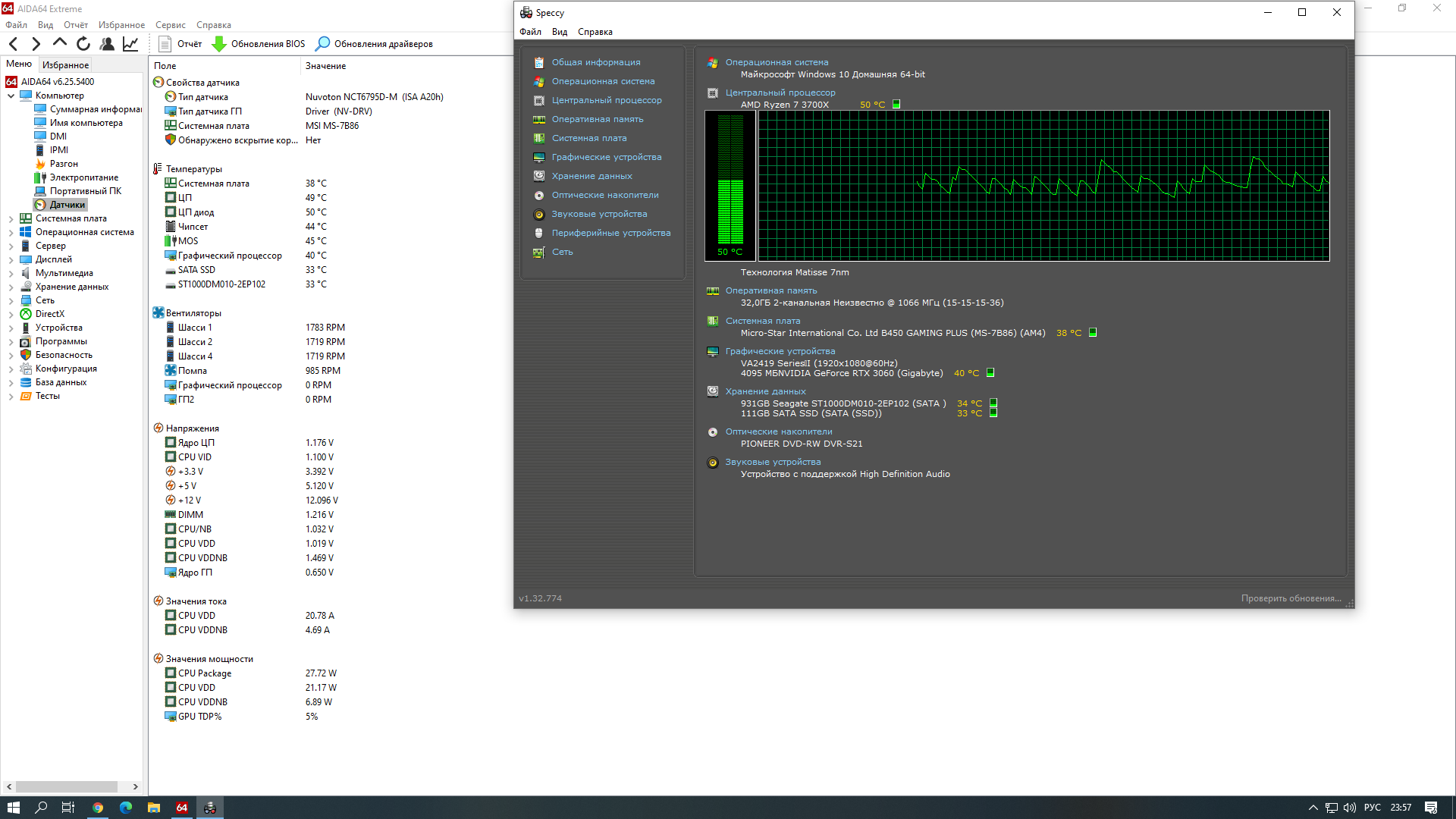
Task: Click the AIDA64 forward navigation arrow
Action: click(x=36, y=44)
